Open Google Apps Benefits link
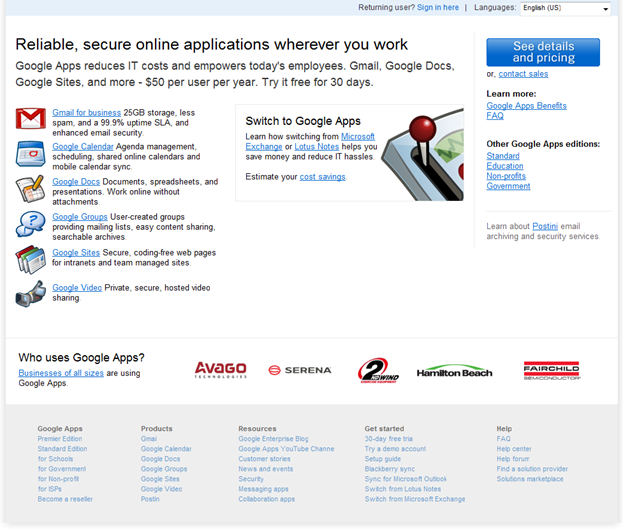This screenshot has height=529, width=623. [x=526, y=106]
